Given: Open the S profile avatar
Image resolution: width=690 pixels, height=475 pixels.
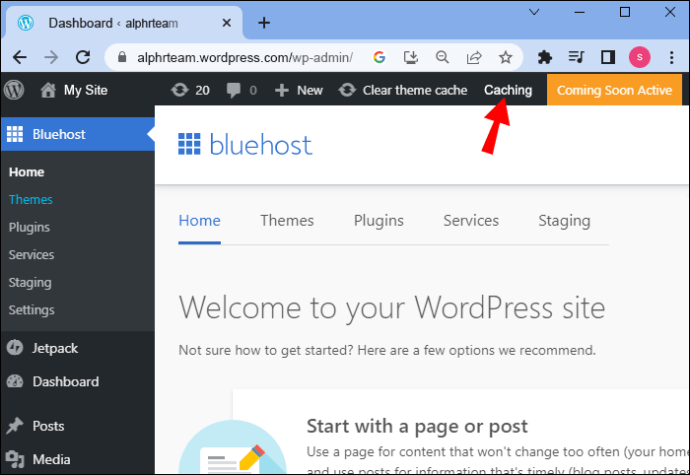Looking at the screenshot, I should 639,57.
